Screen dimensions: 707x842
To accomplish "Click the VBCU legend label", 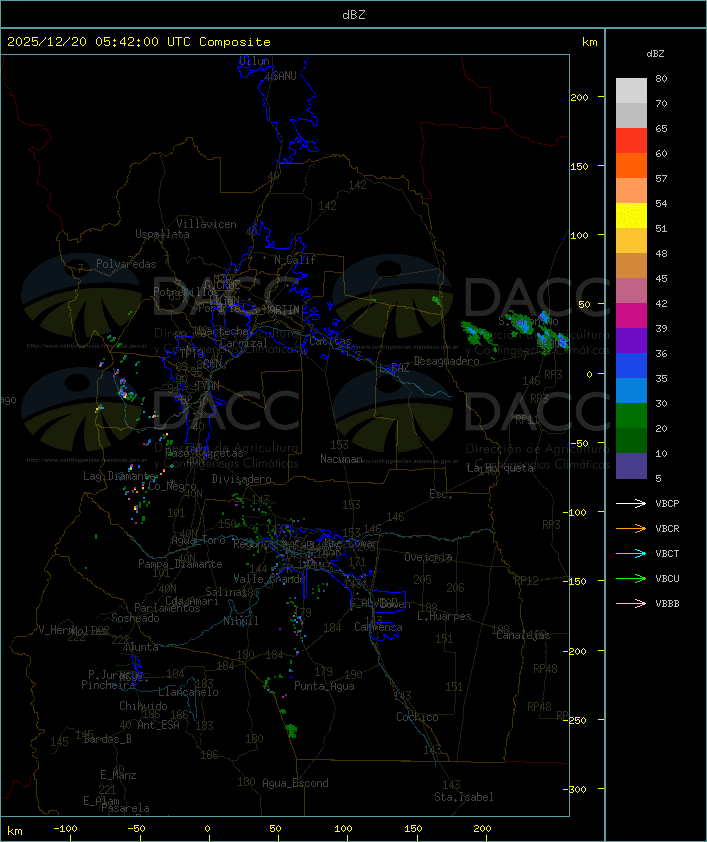I will tap(667, 579).
